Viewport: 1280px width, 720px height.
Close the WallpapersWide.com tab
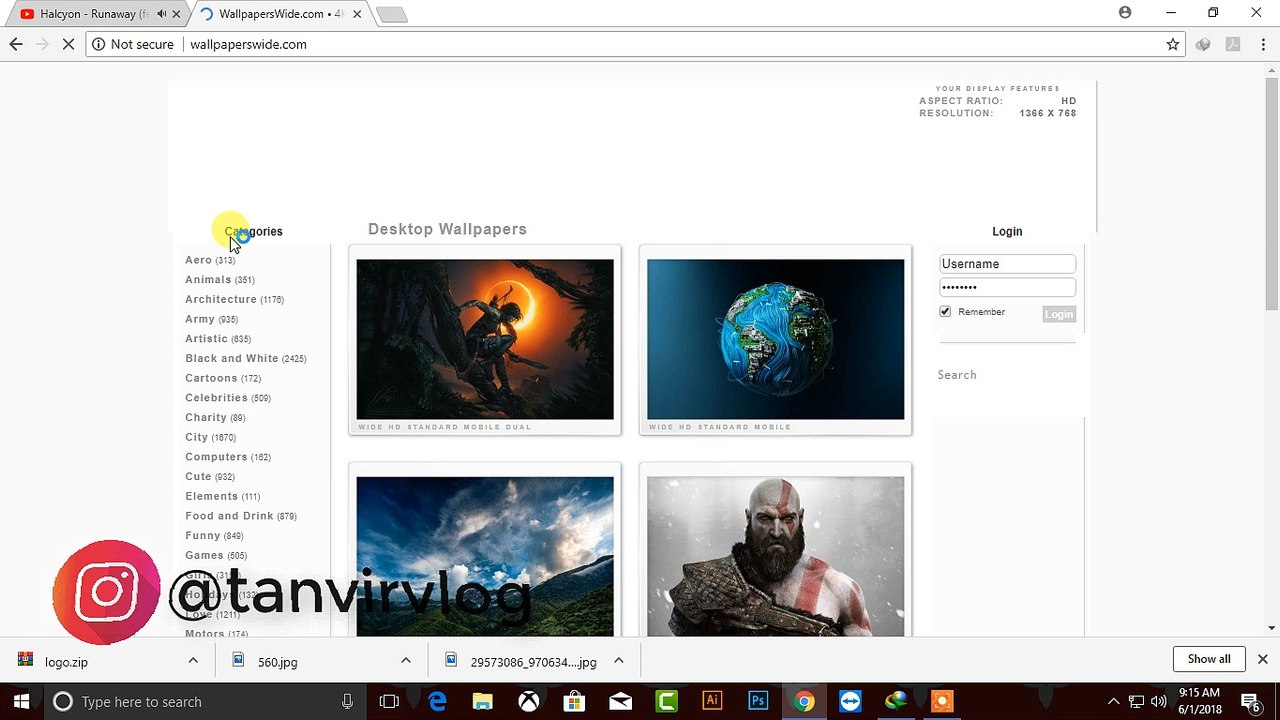(x=357, y=14)
